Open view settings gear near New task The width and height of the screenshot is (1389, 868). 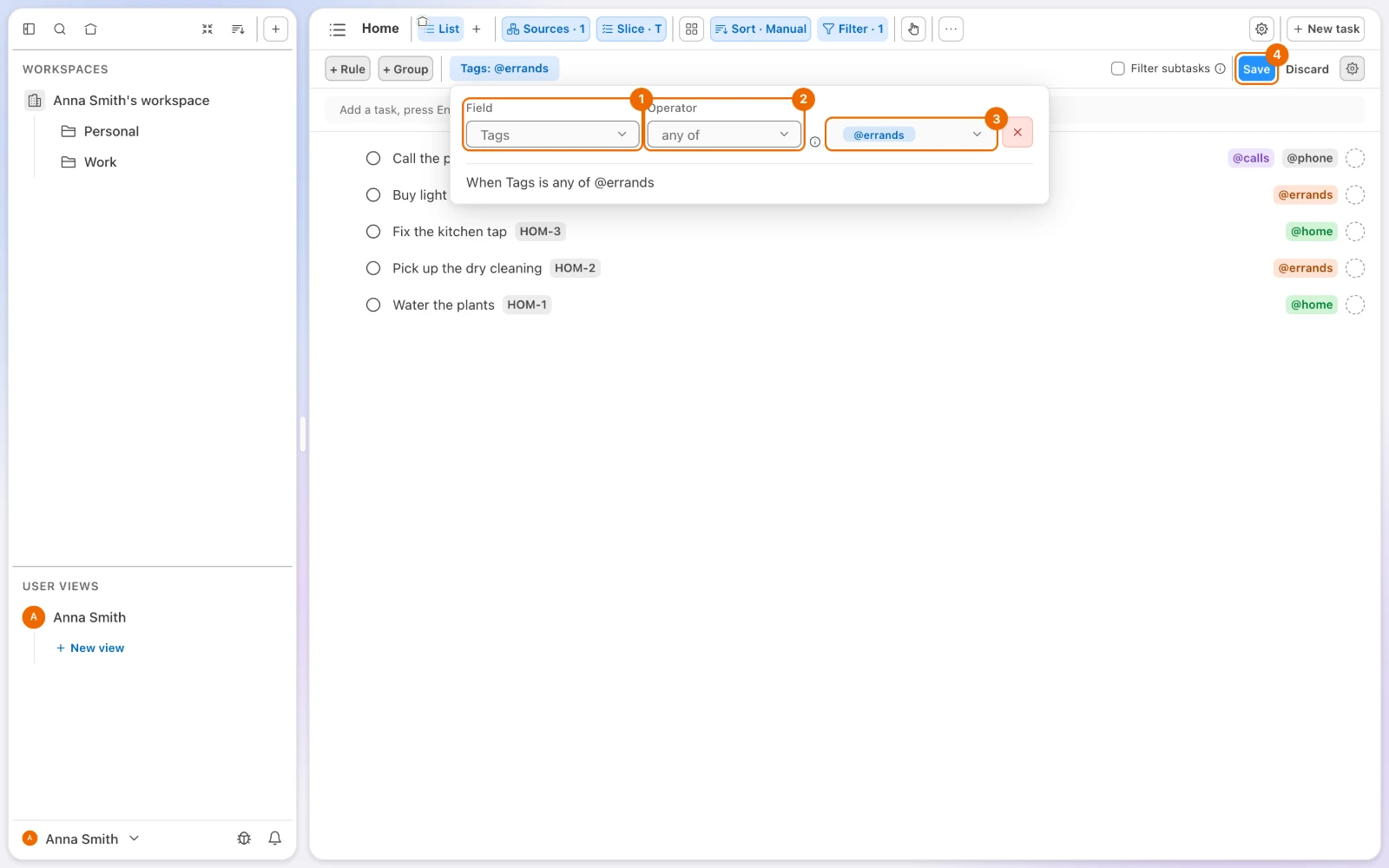click(x=1262, y=29)
